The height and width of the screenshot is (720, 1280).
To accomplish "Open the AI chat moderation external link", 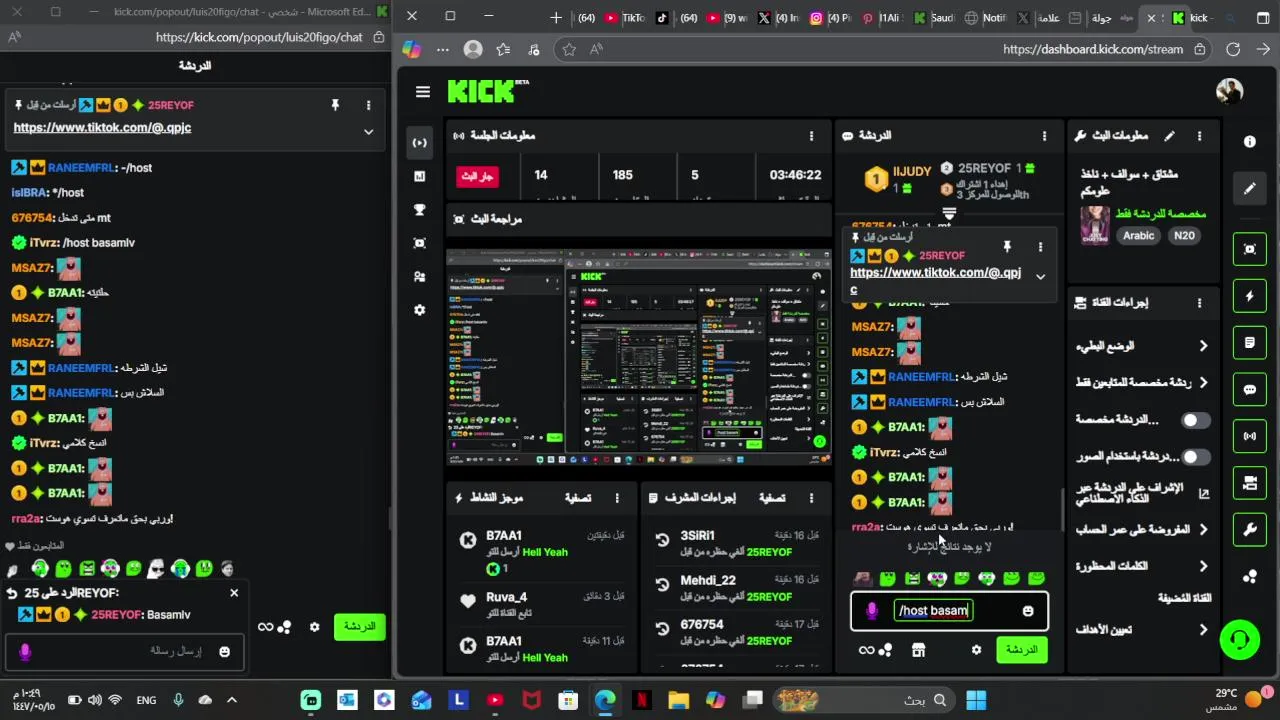I will 1203,493.
